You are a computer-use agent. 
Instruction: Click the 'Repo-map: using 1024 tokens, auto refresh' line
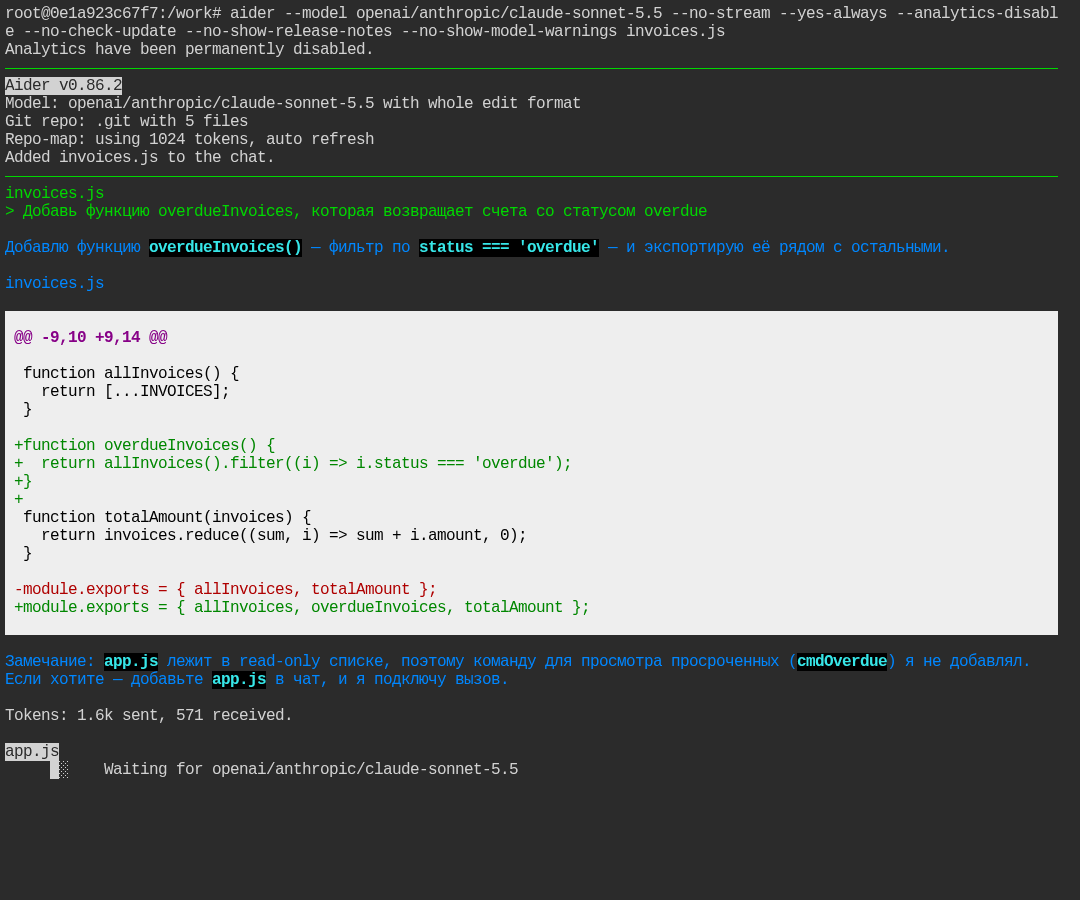click(189, 139)
